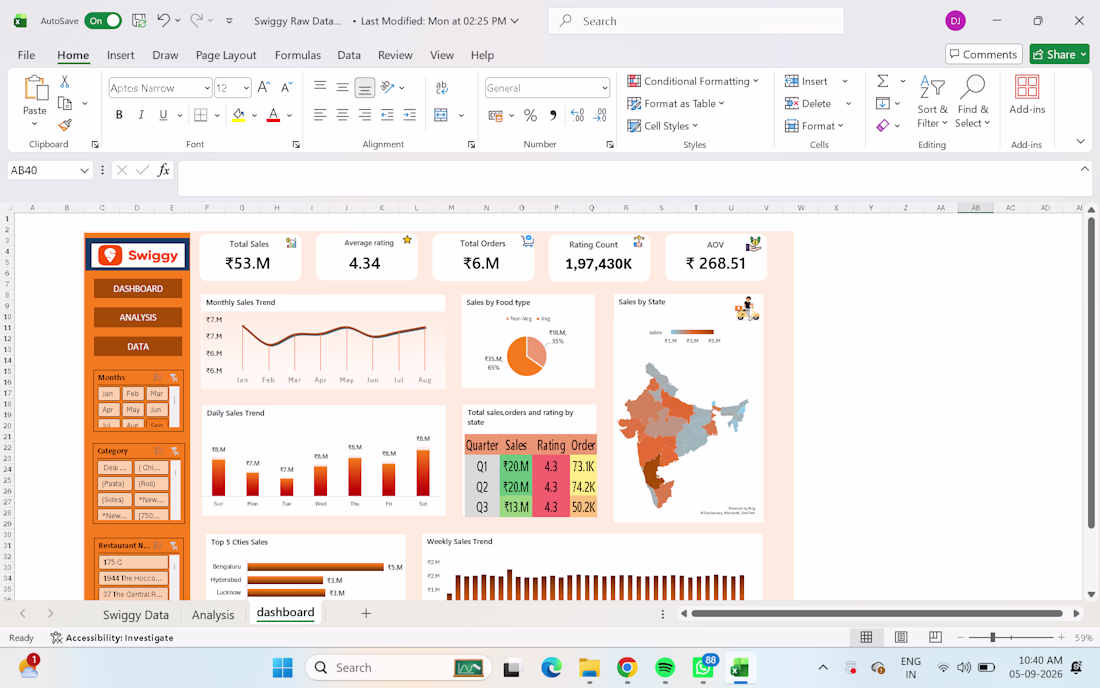Click Delete cells button
1100x688 pixels.
coord(807,103)
